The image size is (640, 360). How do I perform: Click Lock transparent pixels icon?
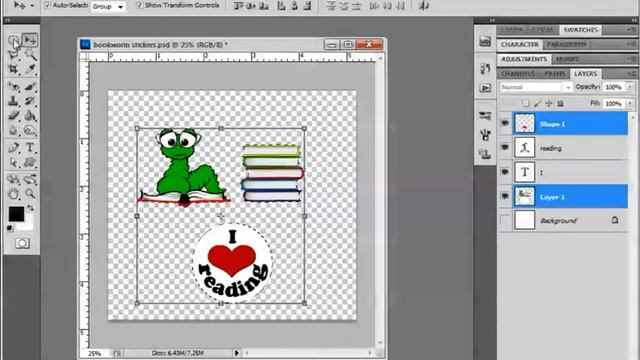click(x=526, y=104)
